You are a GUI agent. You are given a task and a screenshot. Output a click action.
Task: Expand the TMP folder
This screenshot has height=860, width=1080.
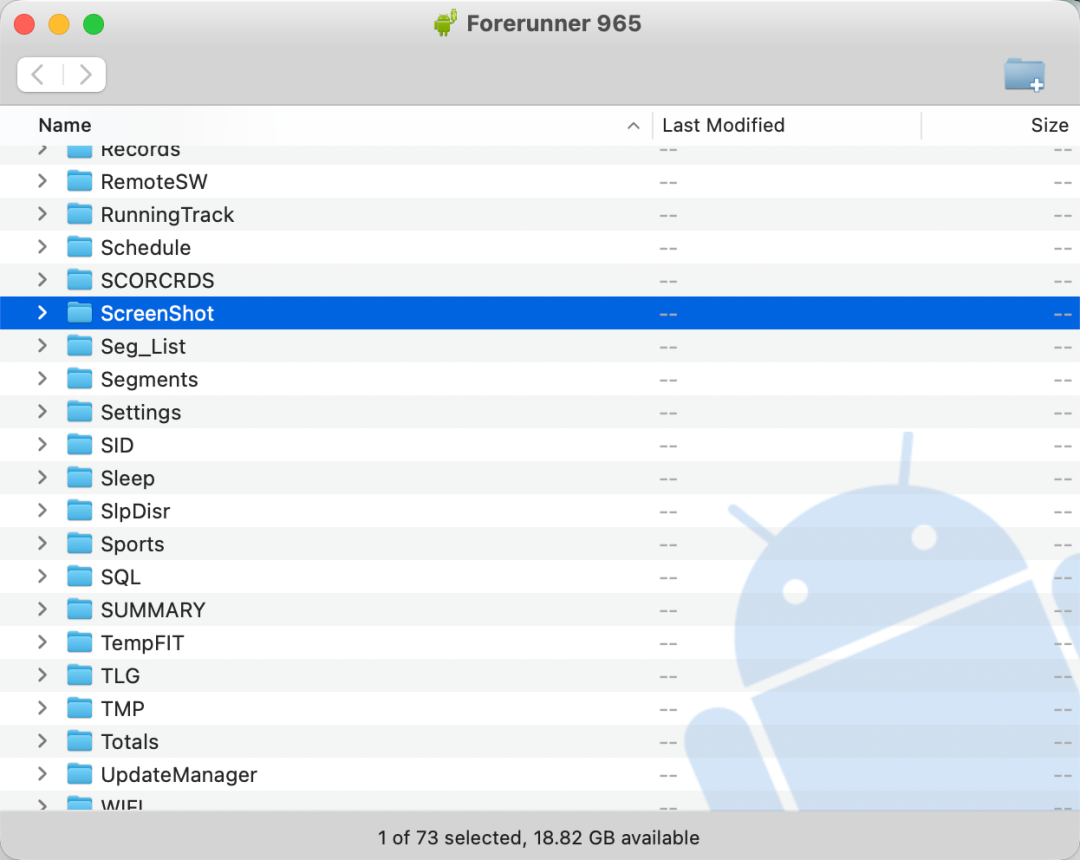[43, 708]
